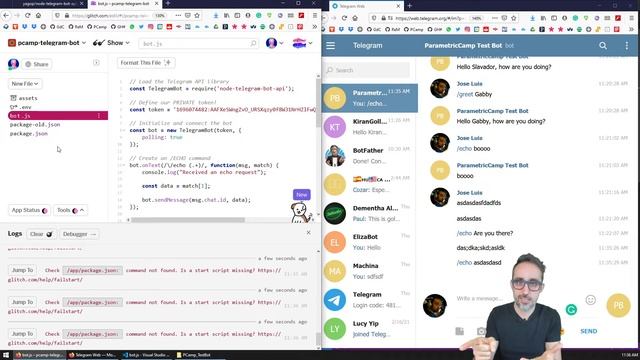Image resolution: width=640 pixels, height=360 pixels.
Task: Switch to Visual Studio Code in taskbar
Action: point(147,355)
